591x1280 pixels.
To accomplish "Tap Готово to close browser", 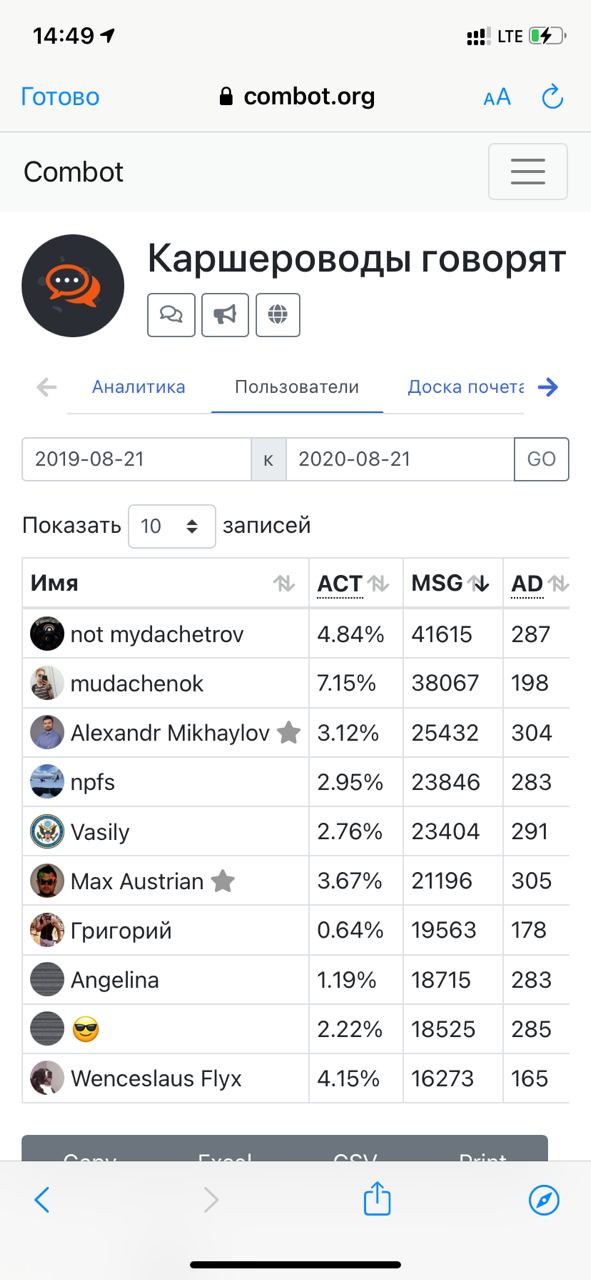I will point(60,97).
